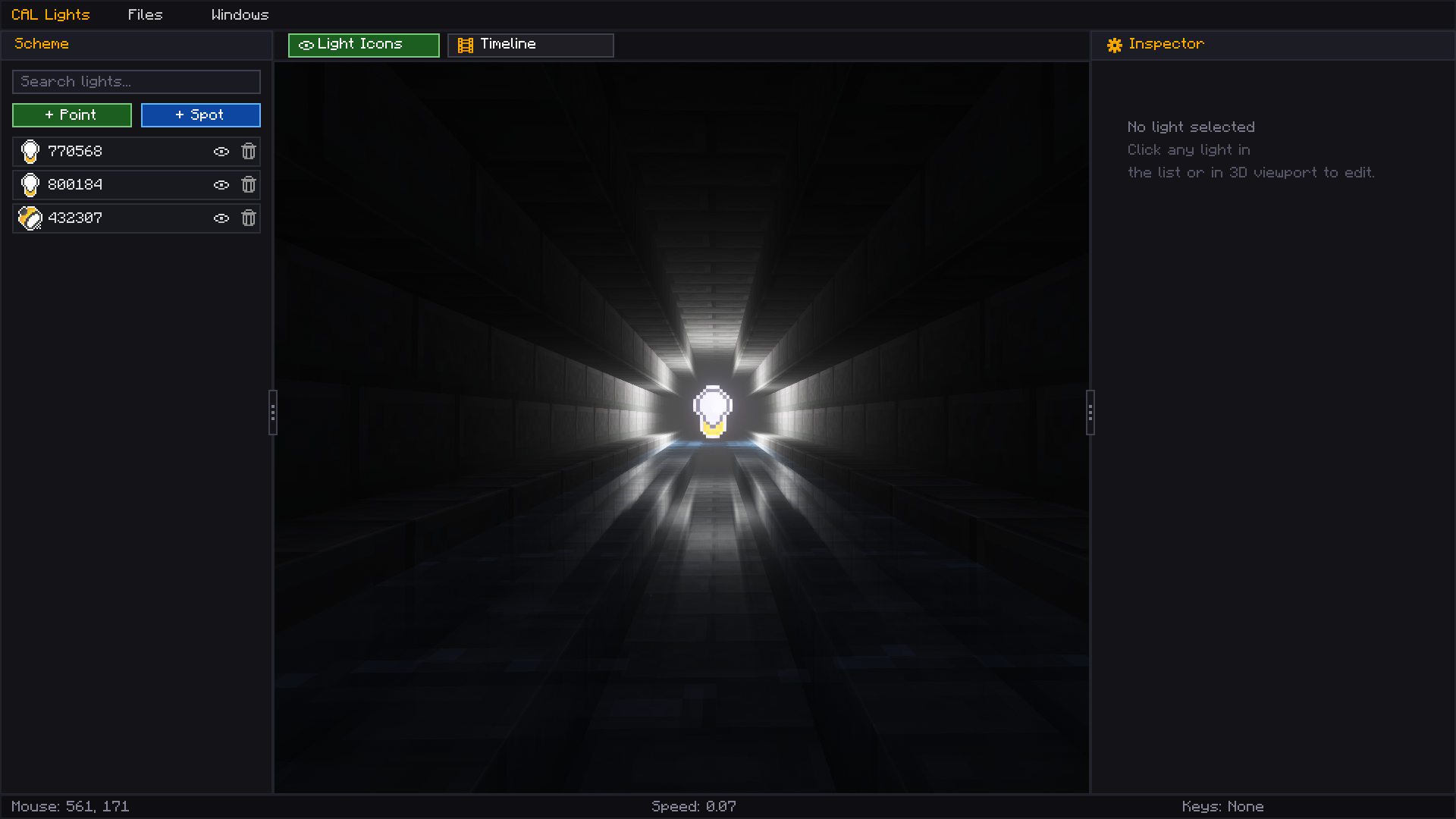Delete light 800184 with its trash icon
The image size is (1456, 819).
point(249,185)
